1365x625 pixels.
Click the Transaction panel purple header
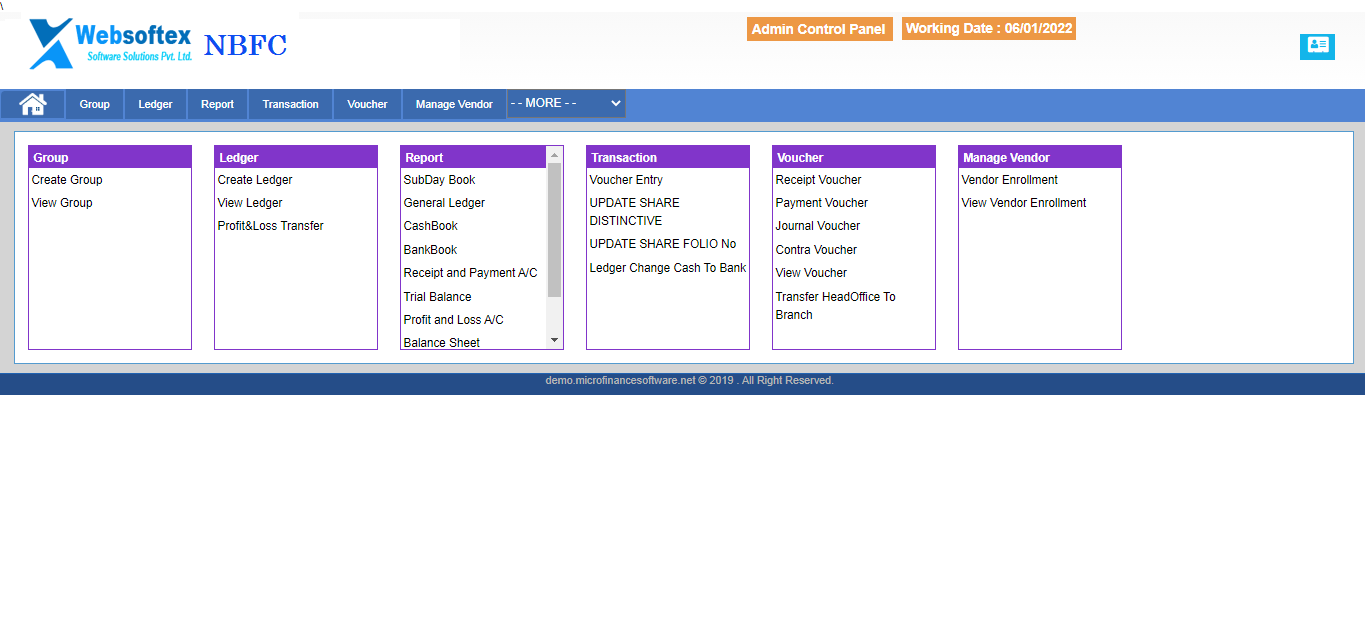pyautogui.click(x=668, y=157)
